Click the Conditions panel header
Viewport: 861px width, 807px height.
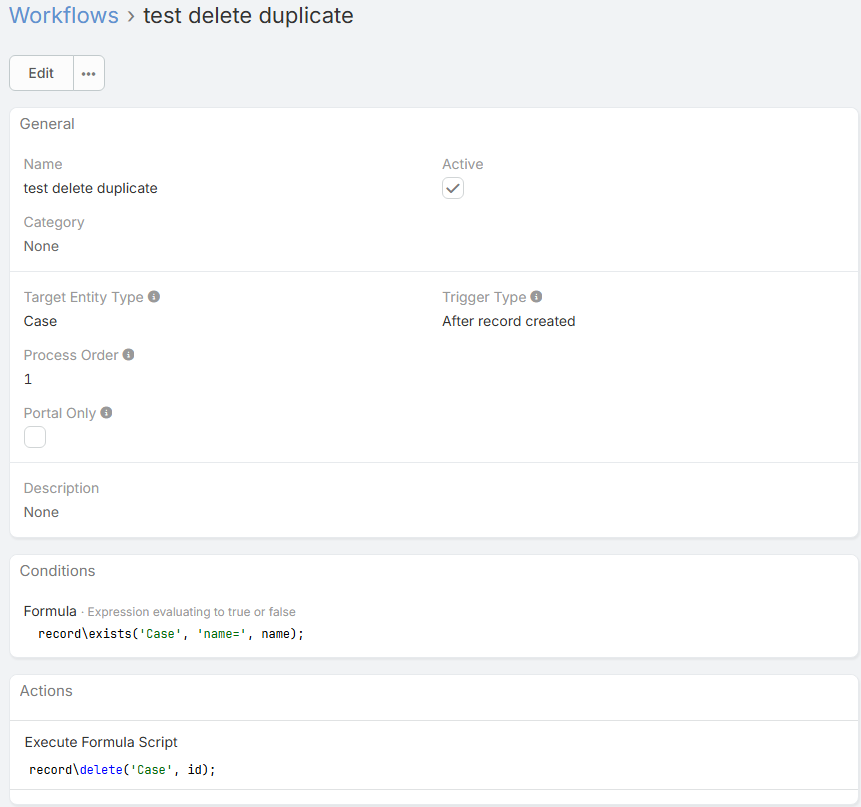[58, 571]
